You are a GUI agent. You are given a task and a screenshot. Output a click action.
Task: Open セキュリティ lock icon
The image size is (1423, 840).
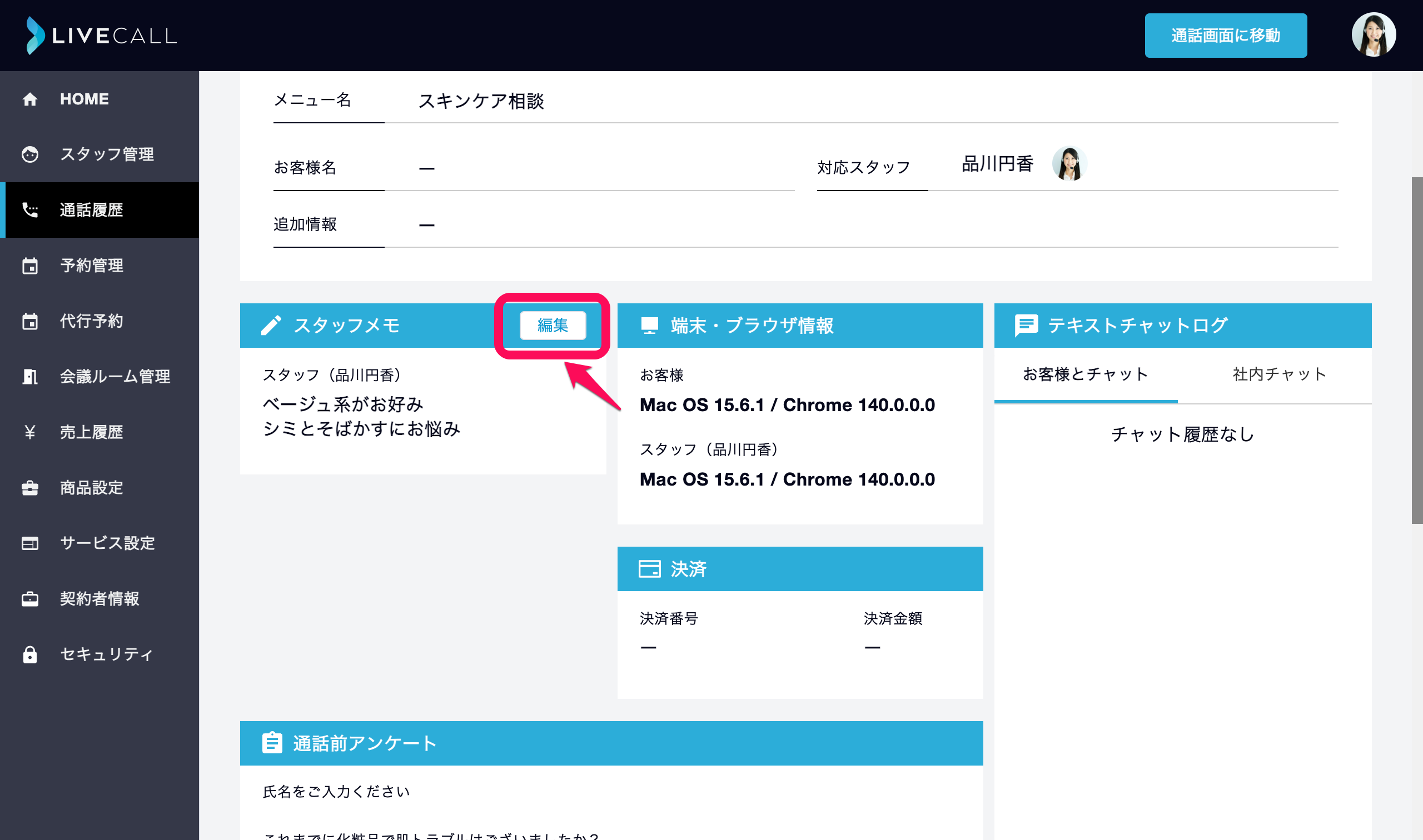pos(30,654)
